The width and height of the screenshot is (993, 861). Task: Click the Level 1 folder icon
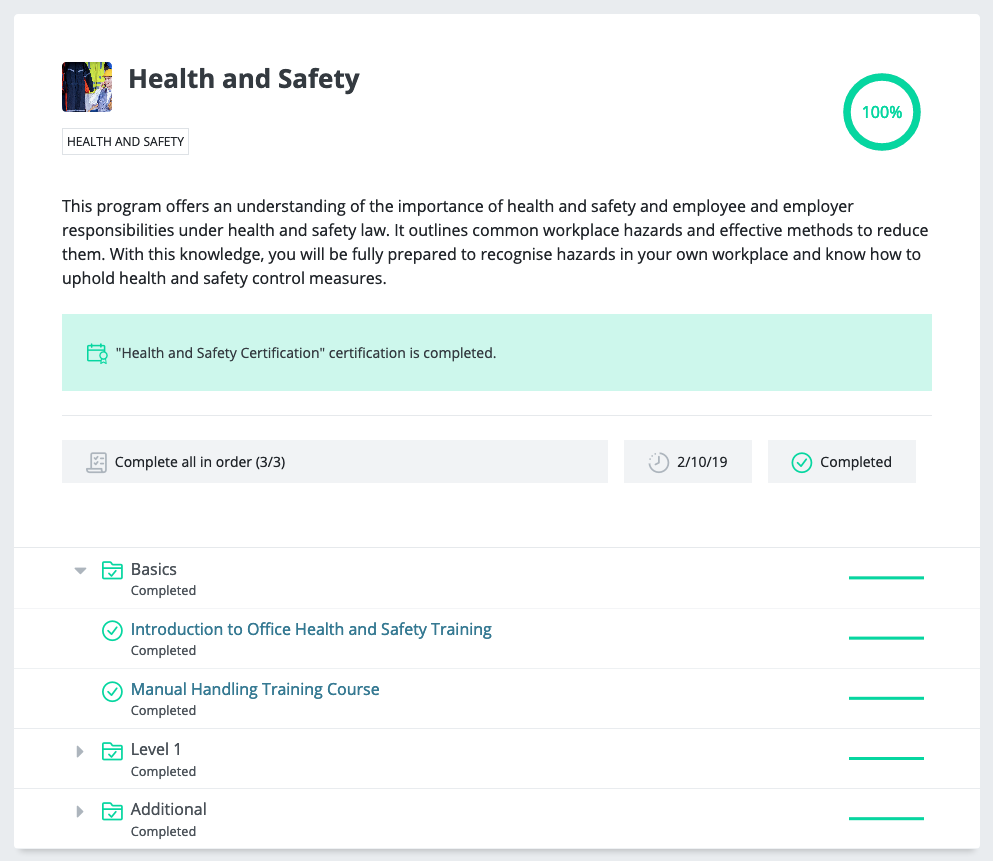pyautogui.click(x=112, y=750)
